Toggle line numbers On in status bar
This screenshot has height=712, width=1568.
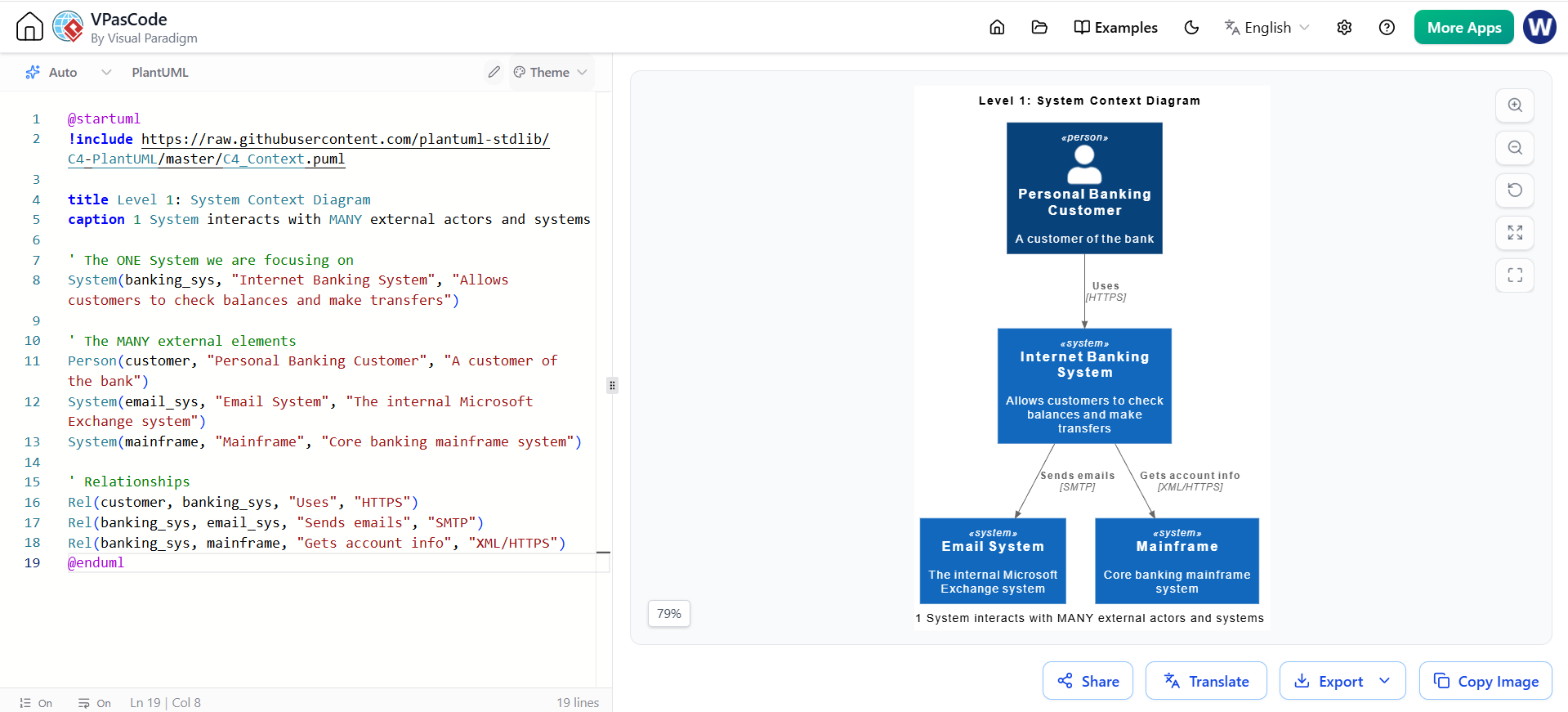[36, 703]
